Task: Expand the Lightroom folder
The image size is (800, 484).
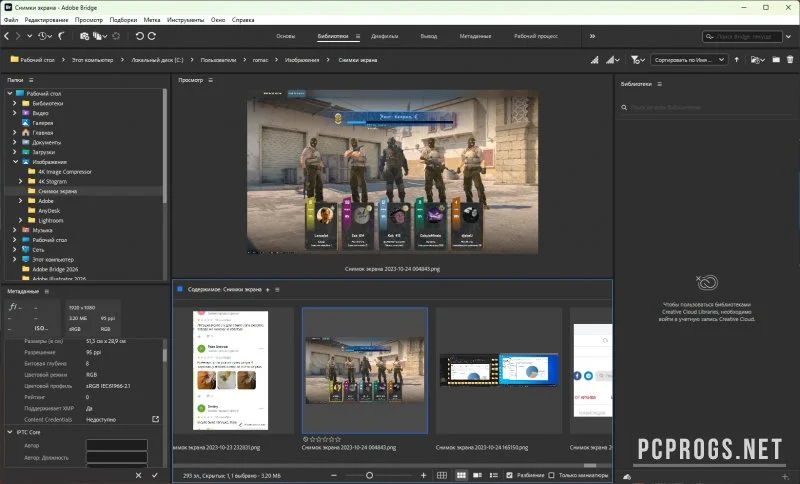Action: tap(21, 220)
